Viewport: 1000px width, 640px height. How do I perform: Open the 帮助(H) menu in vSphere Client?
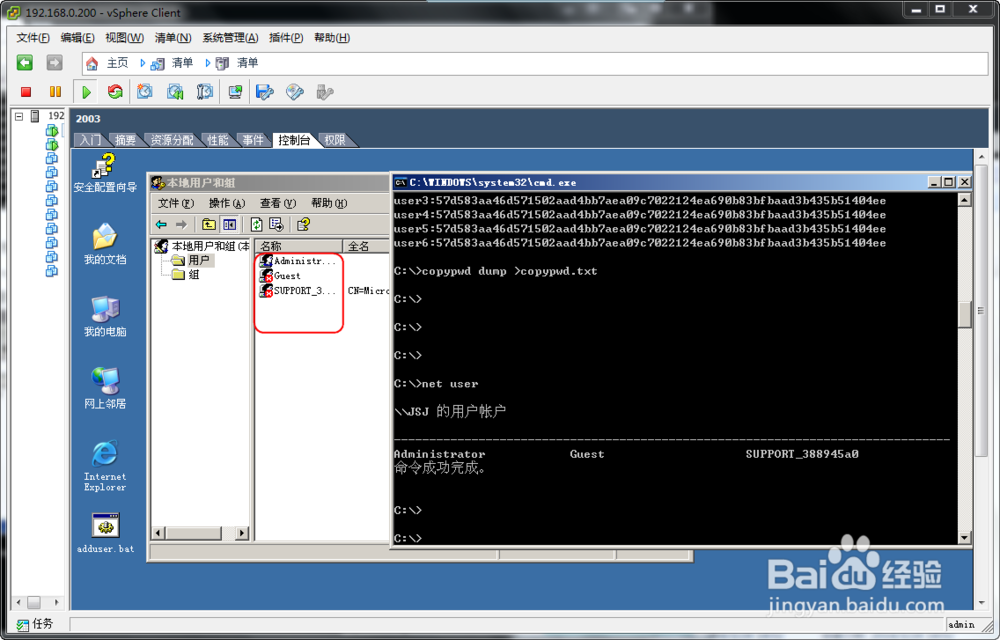coord(332,38)
